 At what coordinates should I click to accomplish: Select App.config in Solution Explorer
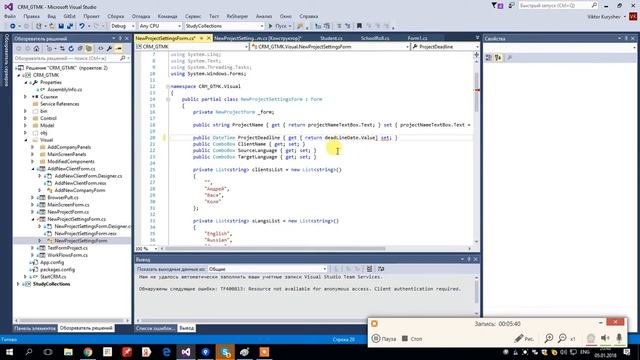point(52,262)
